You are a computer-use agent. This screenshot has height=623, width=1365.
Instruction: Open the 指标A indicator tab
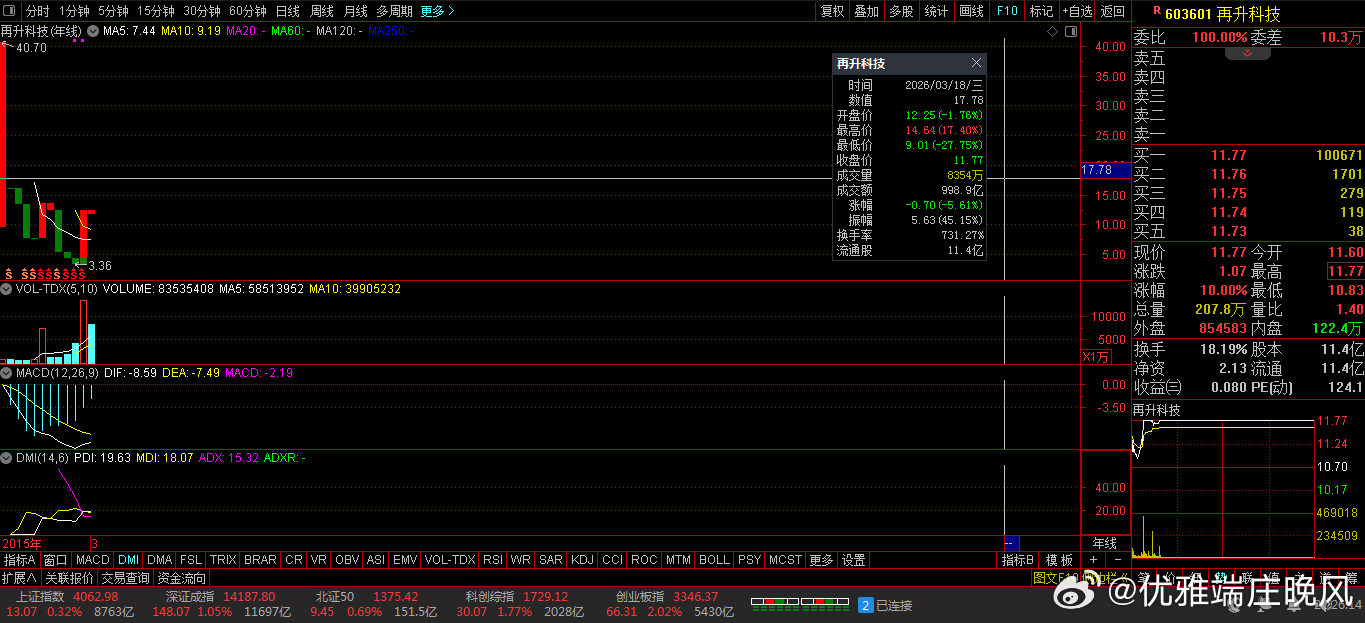click(20, 560)
